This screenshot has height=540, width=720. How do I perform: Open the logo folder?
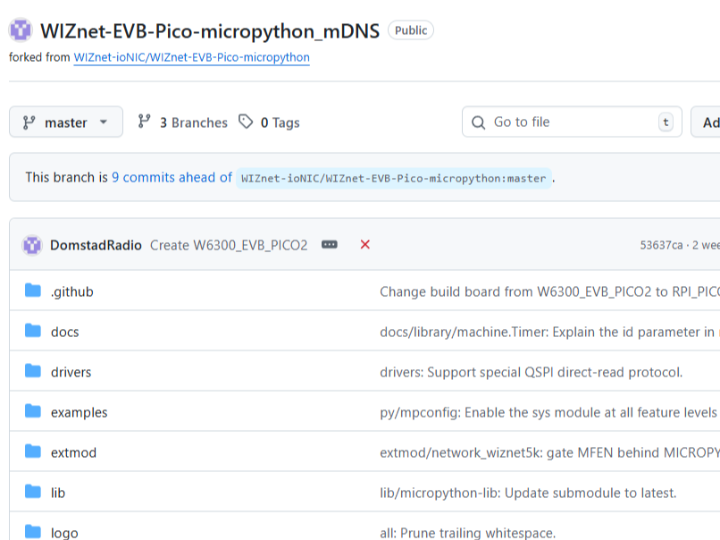[64, 532]
